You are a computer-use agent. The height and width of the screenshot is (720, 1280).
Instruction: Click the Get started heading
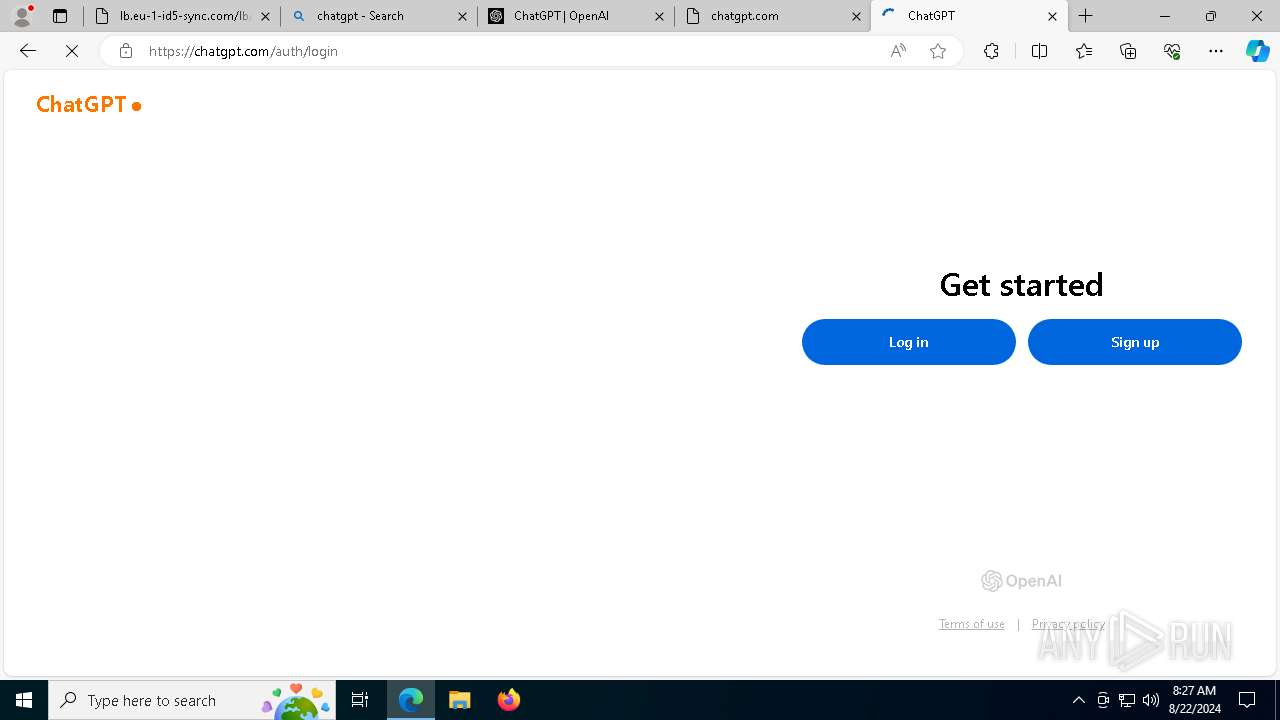(1021, 285)
